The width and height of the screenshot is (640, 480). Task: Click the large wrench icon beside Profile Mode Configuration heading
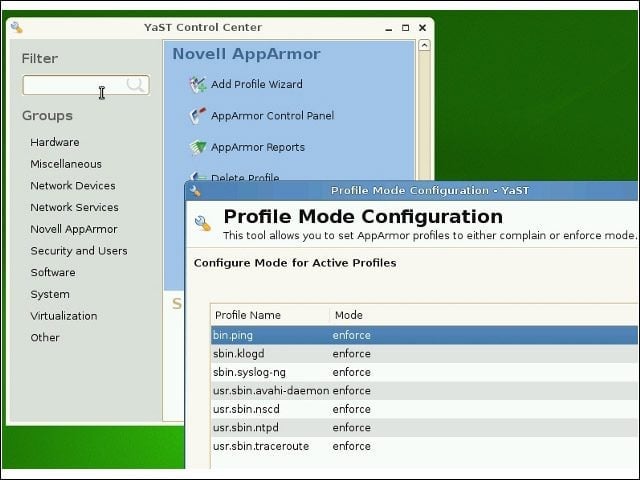tap(203, 223)
